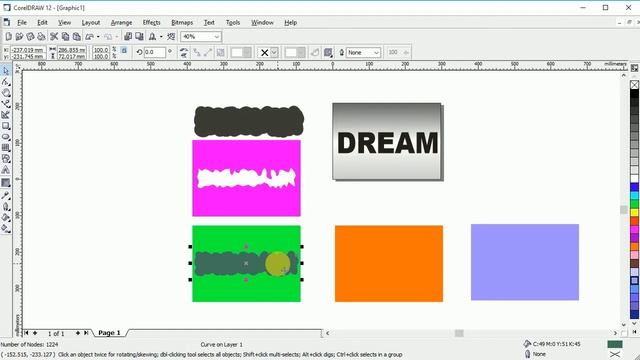Select the Fill tool
The image size is (640, 360).
click(6, 218)
